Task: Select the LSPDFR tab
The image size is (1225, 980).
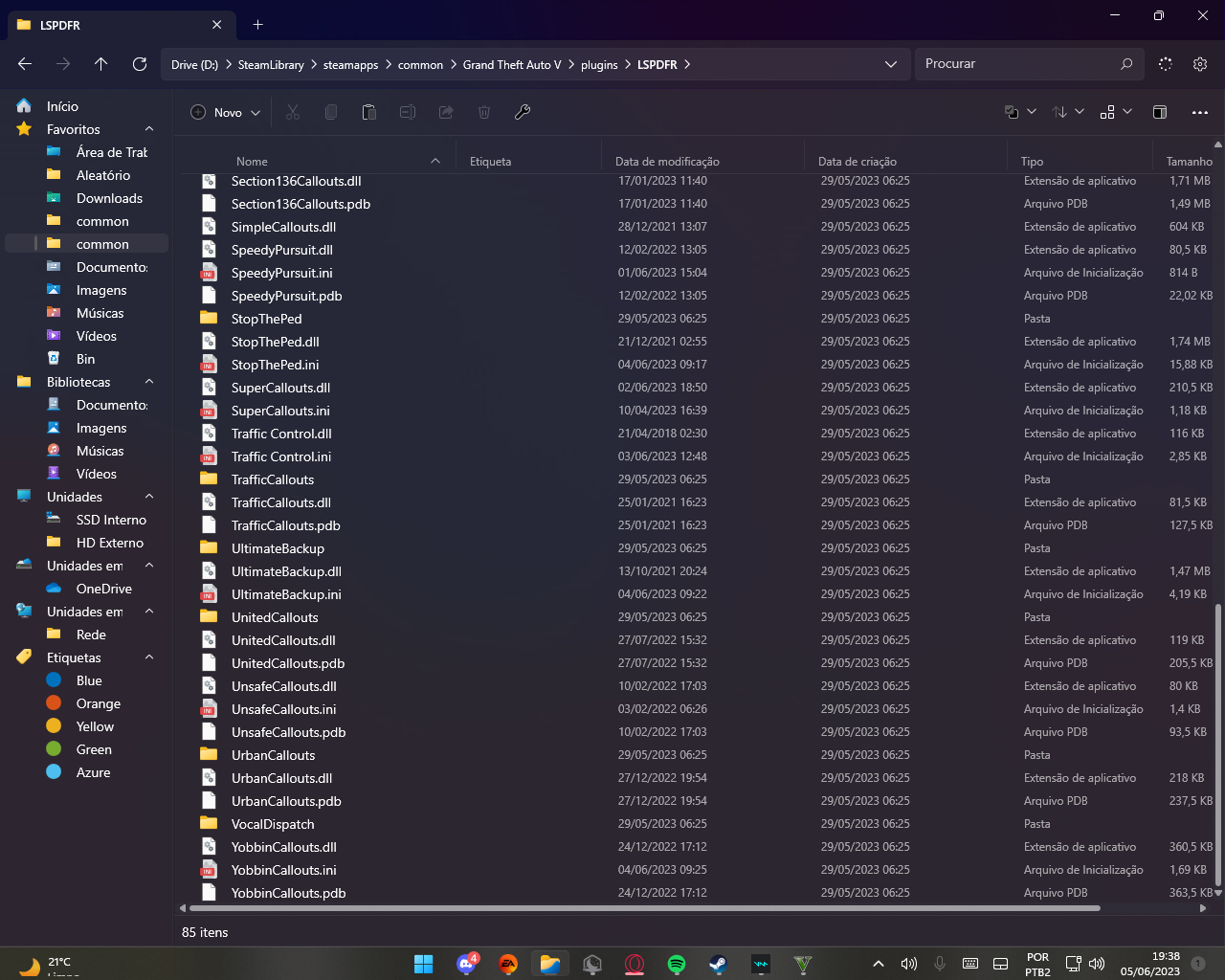Action: point(121,25)
